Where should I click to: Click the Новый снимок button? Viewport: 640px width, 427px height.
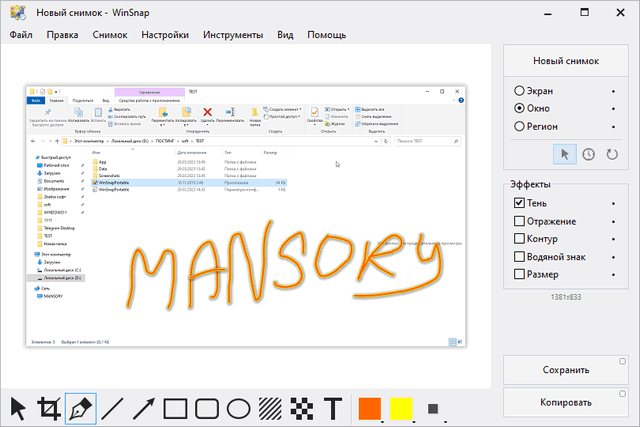[565, 59]
